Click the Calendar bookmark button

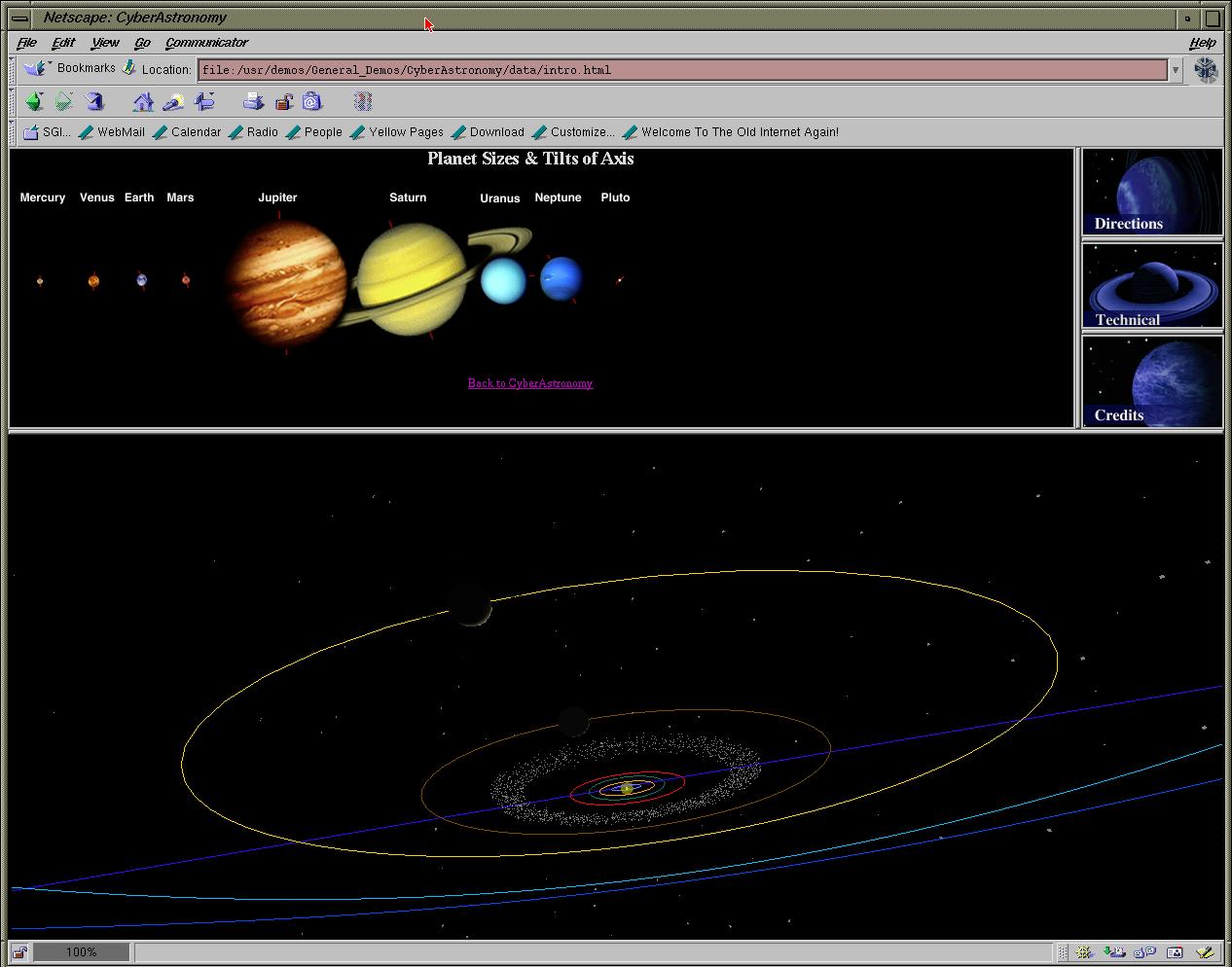(187, 132)
